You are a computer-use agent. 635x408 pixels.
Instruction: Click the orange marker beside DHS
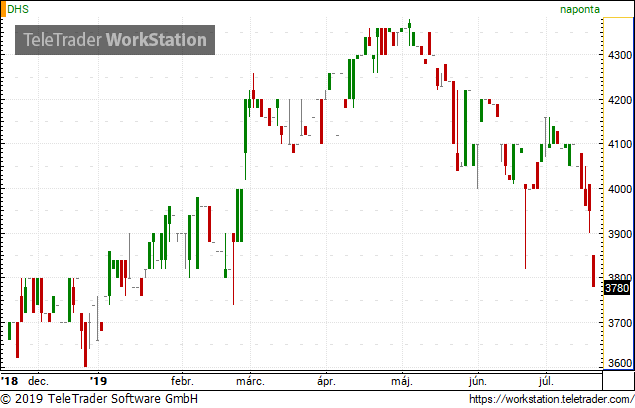[3, 9]
